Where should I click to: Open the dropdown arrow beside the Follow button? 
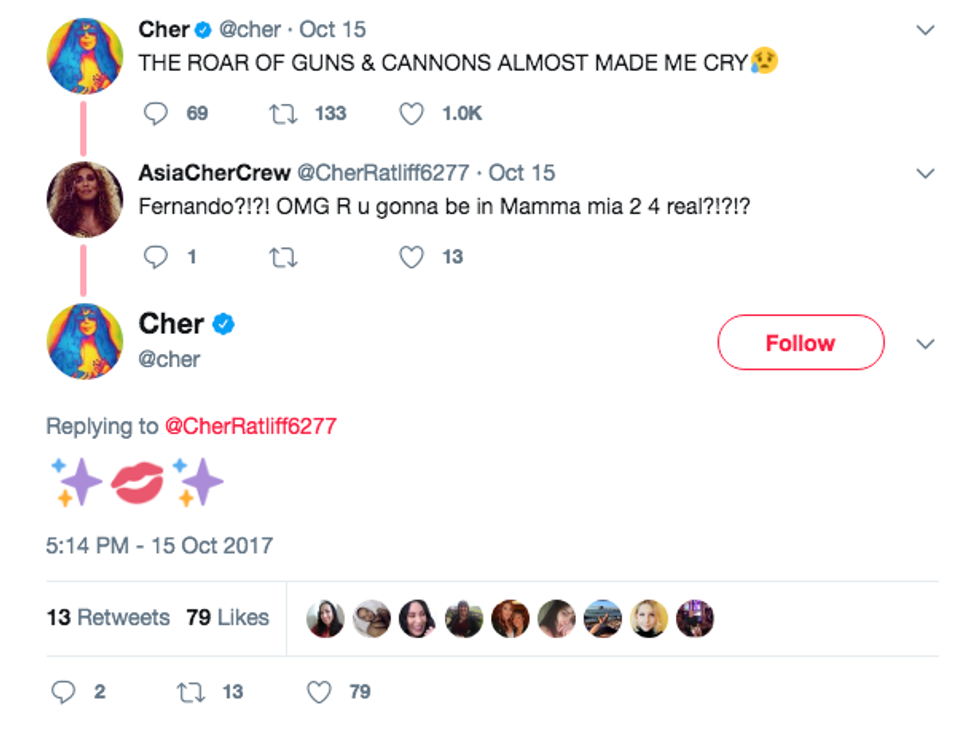pos(926,344)
